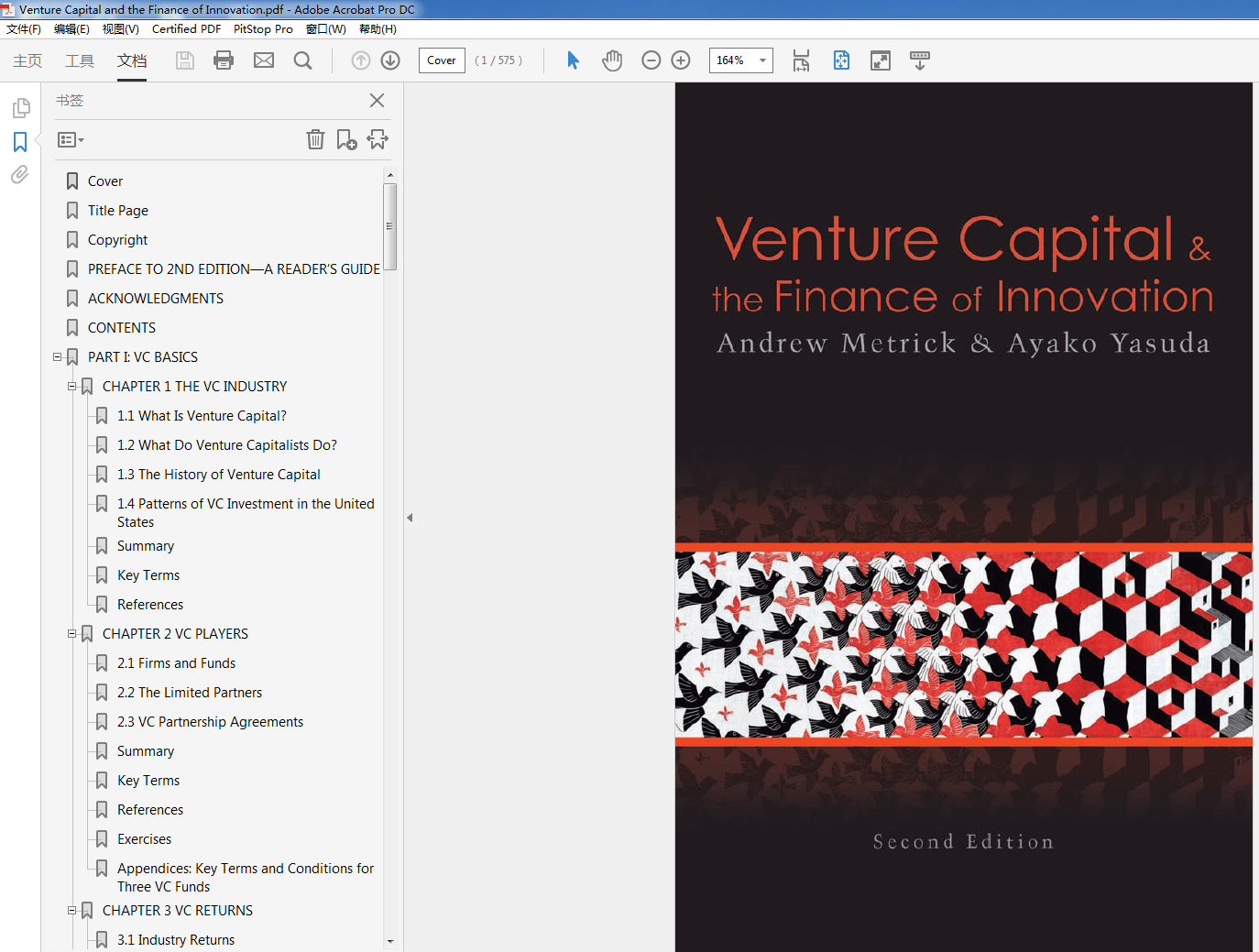This screenshot has height=952, width=1259.
Task: Open the Copyright bookmark
Action: point(117,240)
